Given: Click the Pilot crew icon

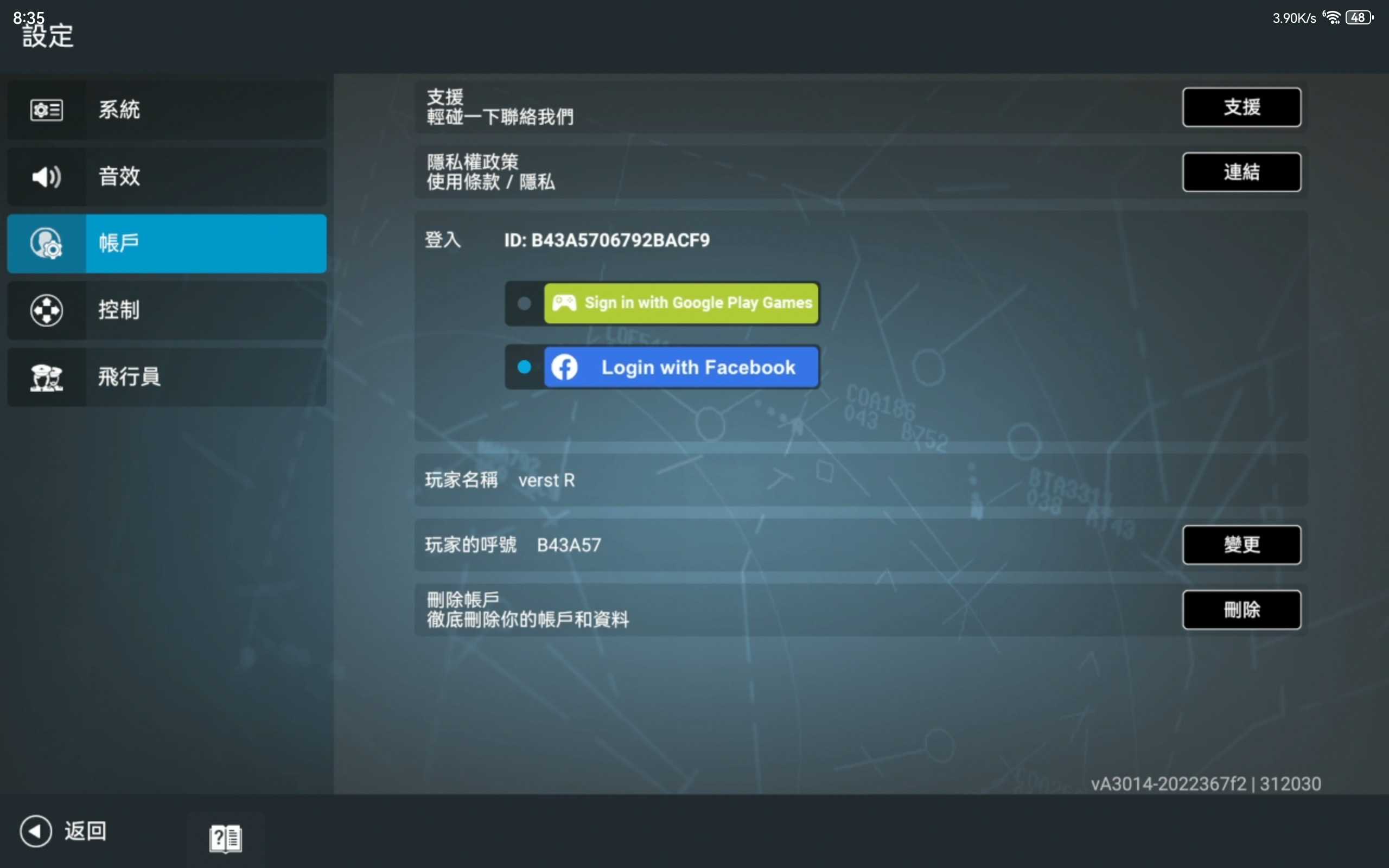Looking at the screenshot, I should [47, 377].
